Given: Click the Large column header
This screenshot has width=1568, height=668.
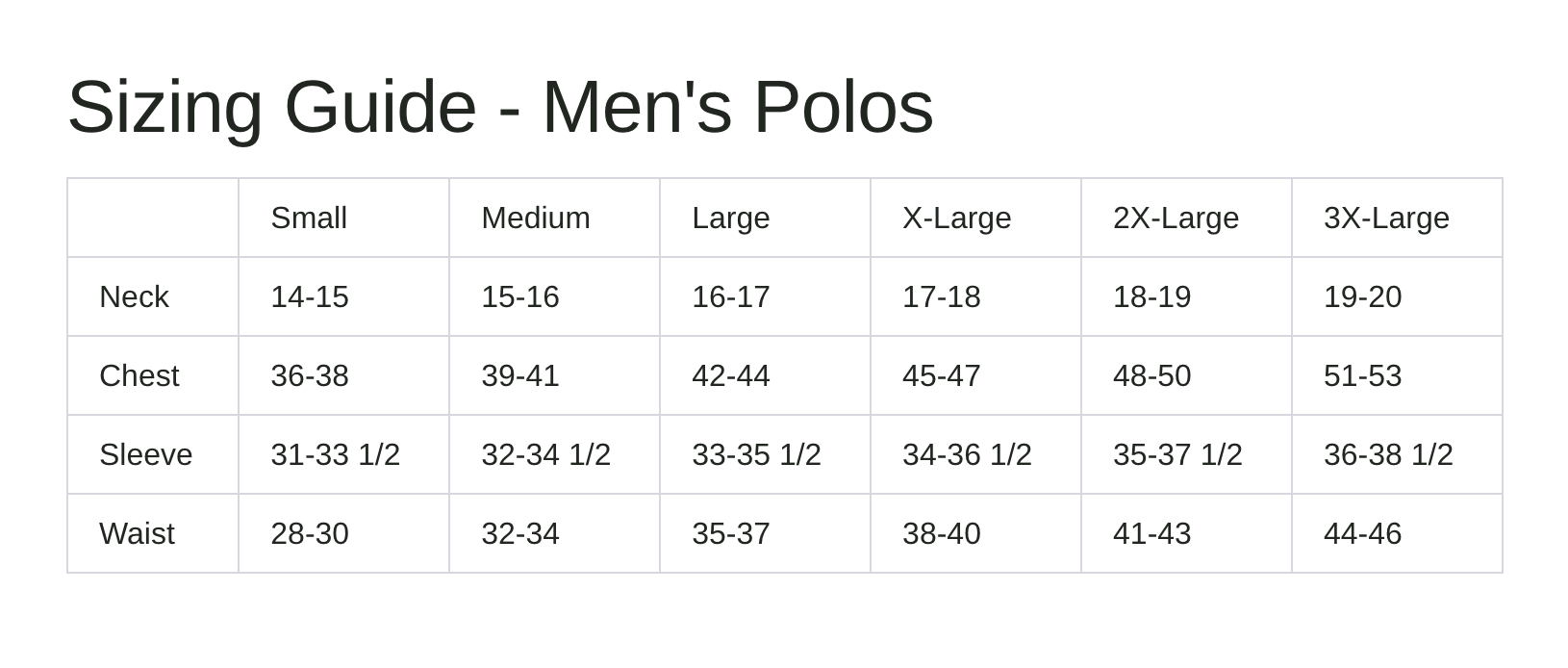Looking at the screenshot, I should click(x=731, y=218).
